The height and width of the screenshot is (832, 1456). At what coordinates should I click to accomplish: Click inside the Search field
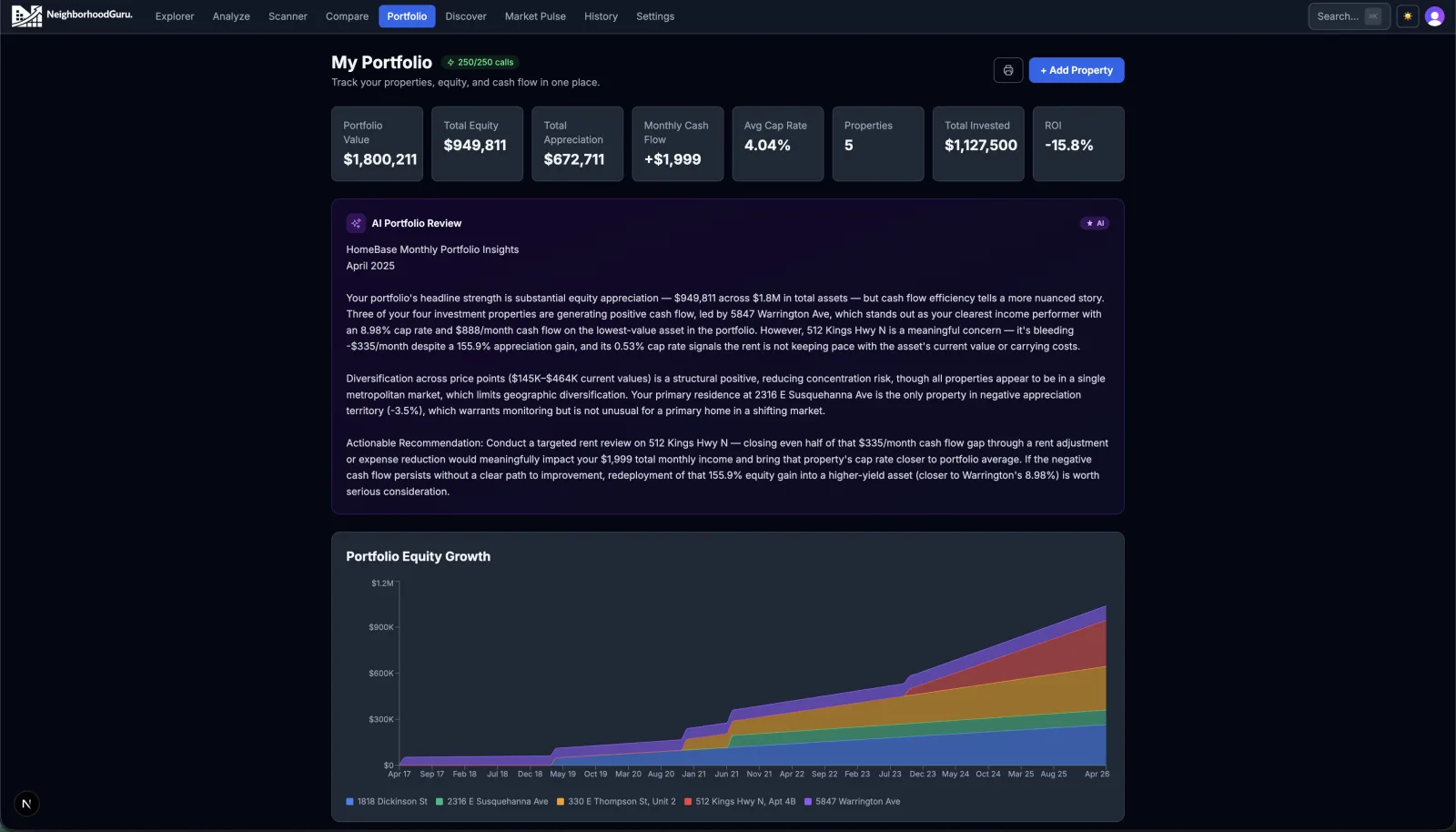coord(1338,15)
